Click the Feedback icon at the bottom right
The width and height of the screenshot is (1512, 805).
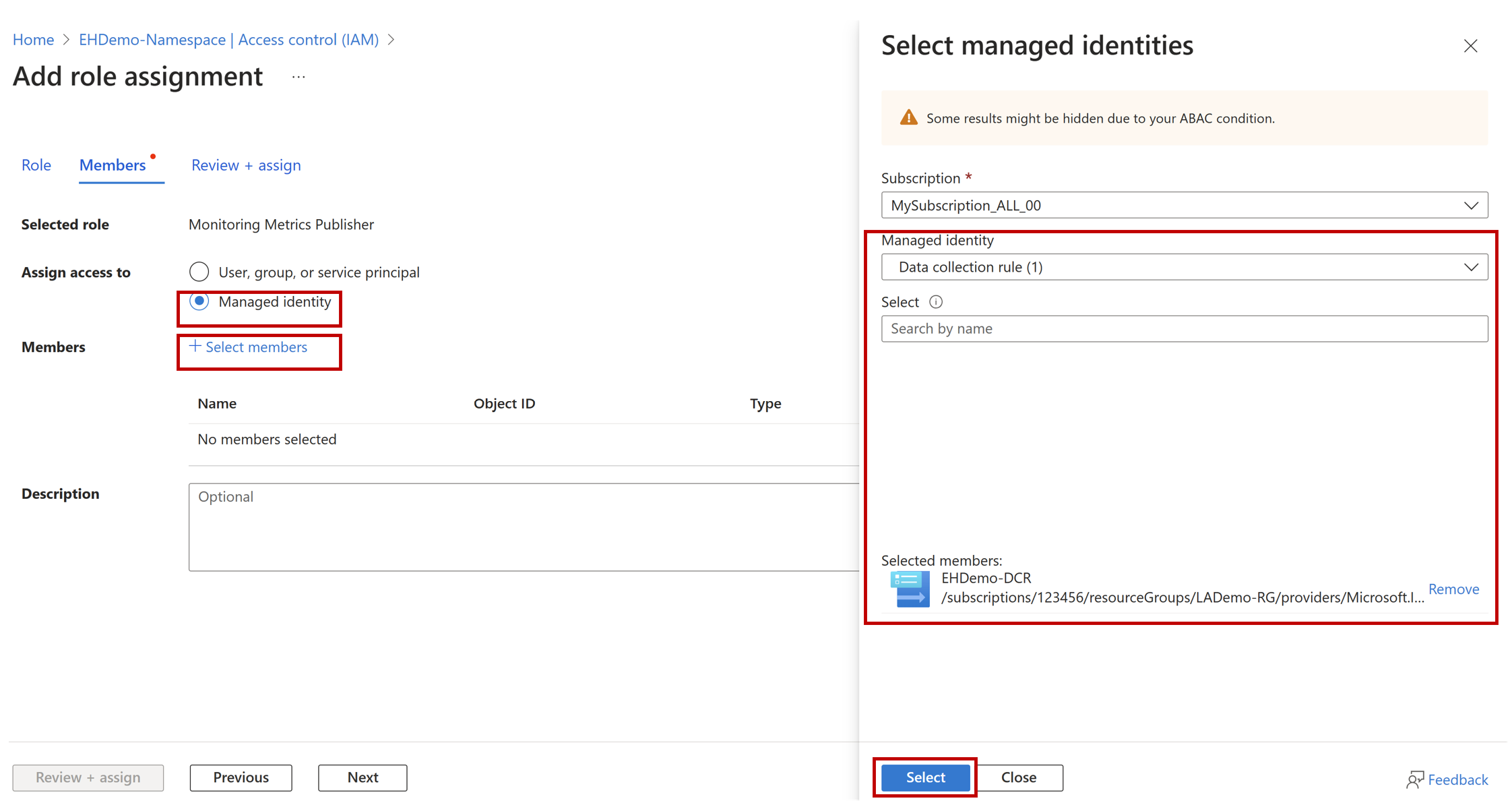click(x=1414, y=779)
